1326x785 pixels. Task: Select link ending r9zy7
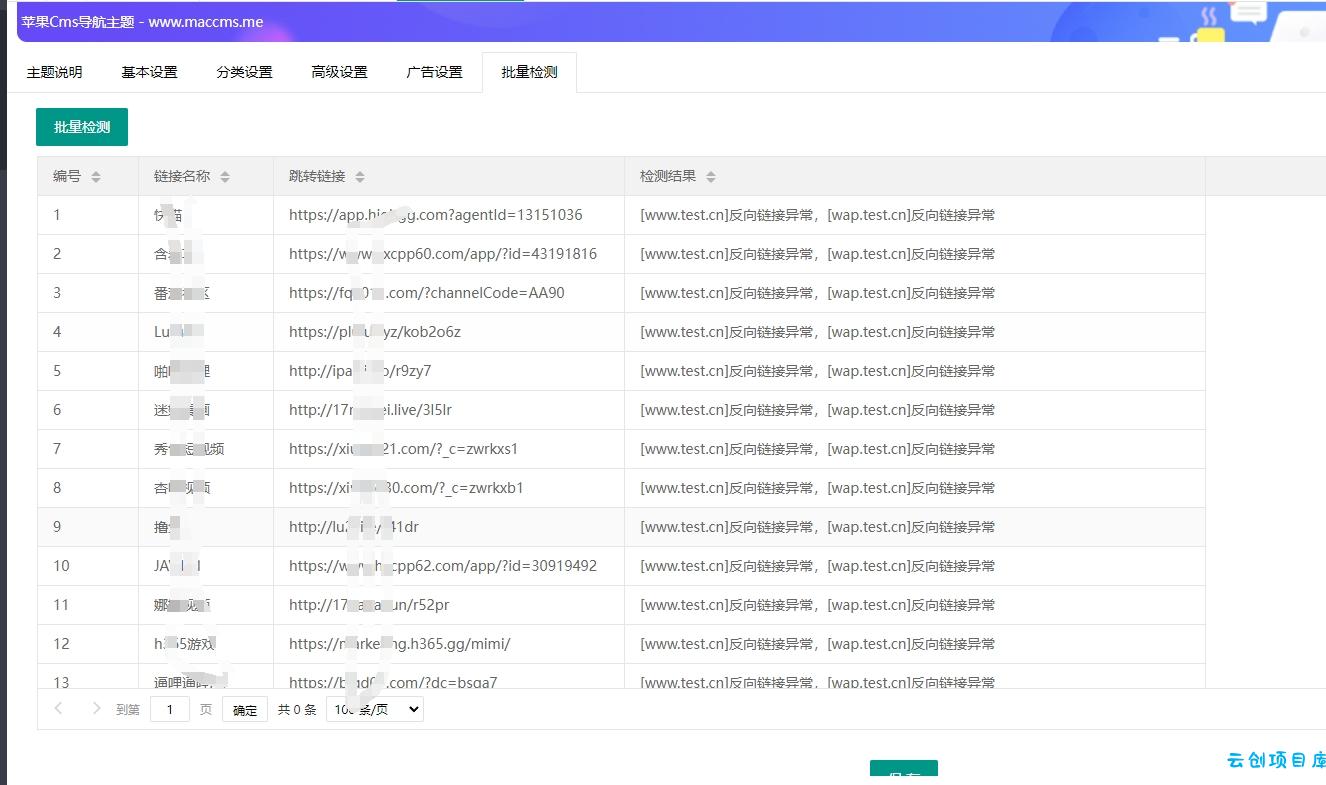(x=360, y=371)
